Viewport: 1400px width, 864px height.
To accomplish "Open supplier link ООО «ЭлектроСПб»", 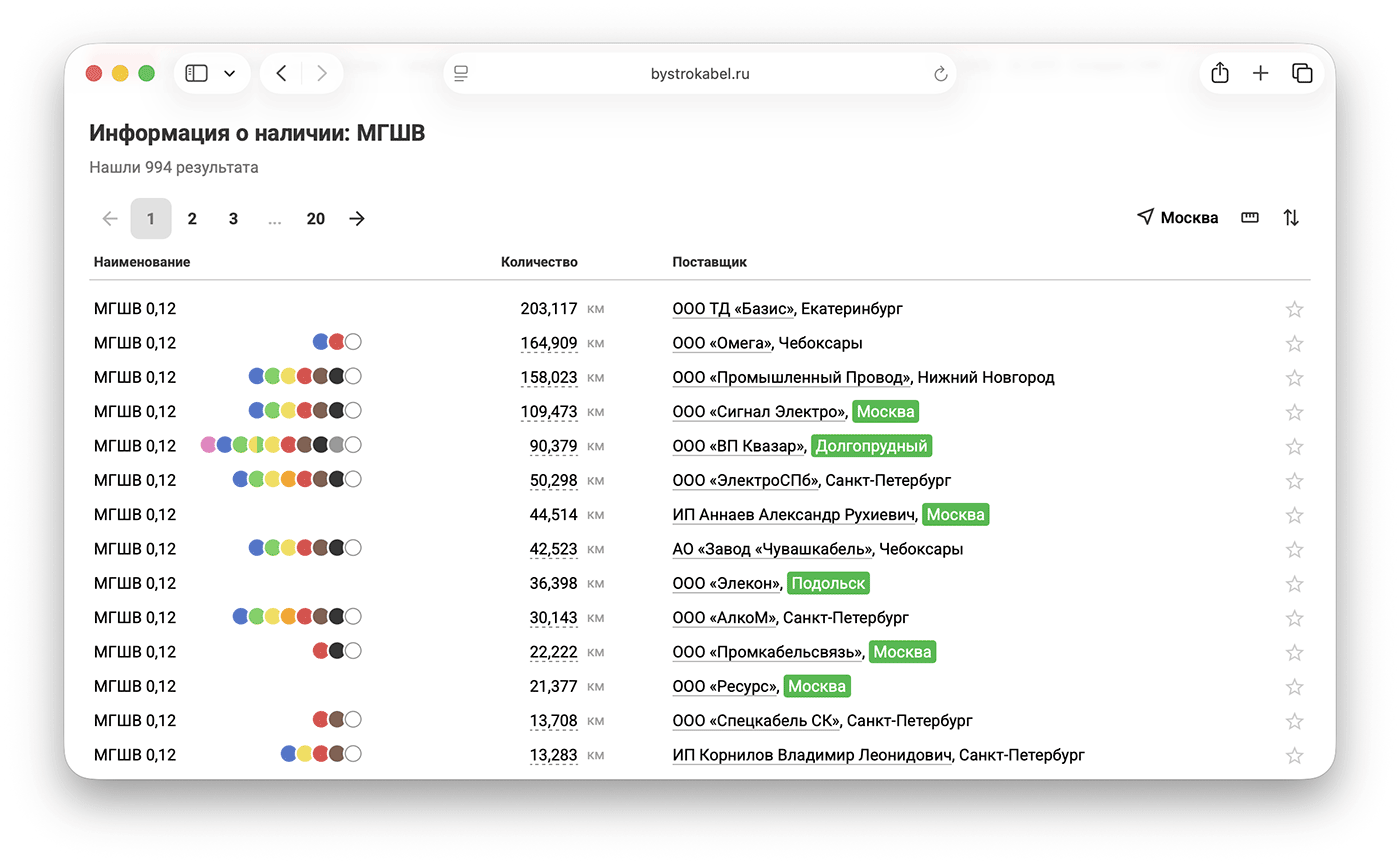I will coord(747,481).
